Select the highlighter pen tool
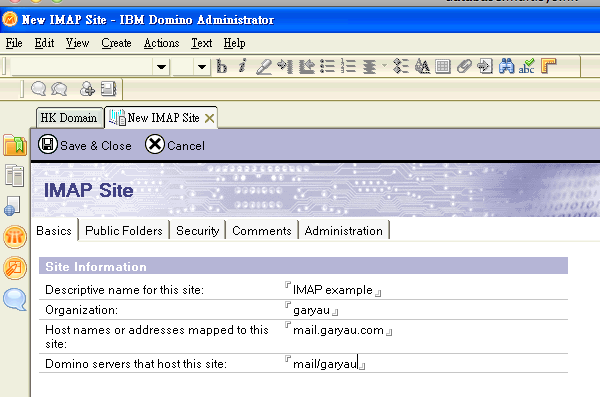Viewport: 600px width, 397px height. click(x=264, y=67)
